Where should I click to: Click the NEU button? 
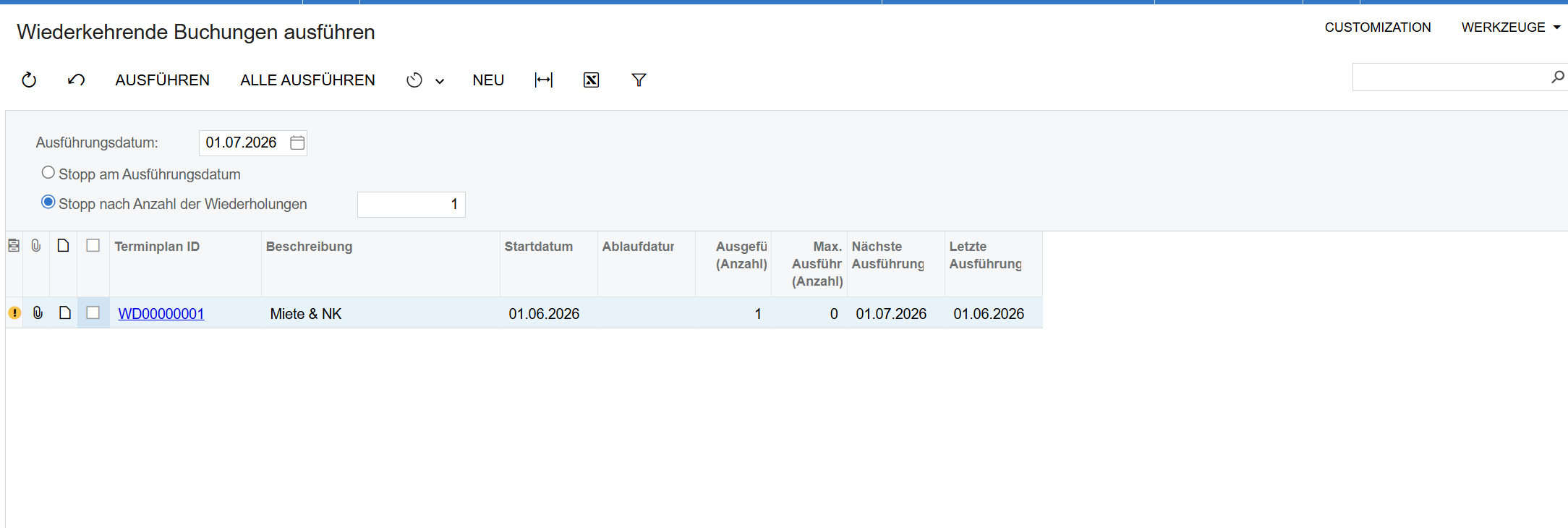[x=488, y=80]
